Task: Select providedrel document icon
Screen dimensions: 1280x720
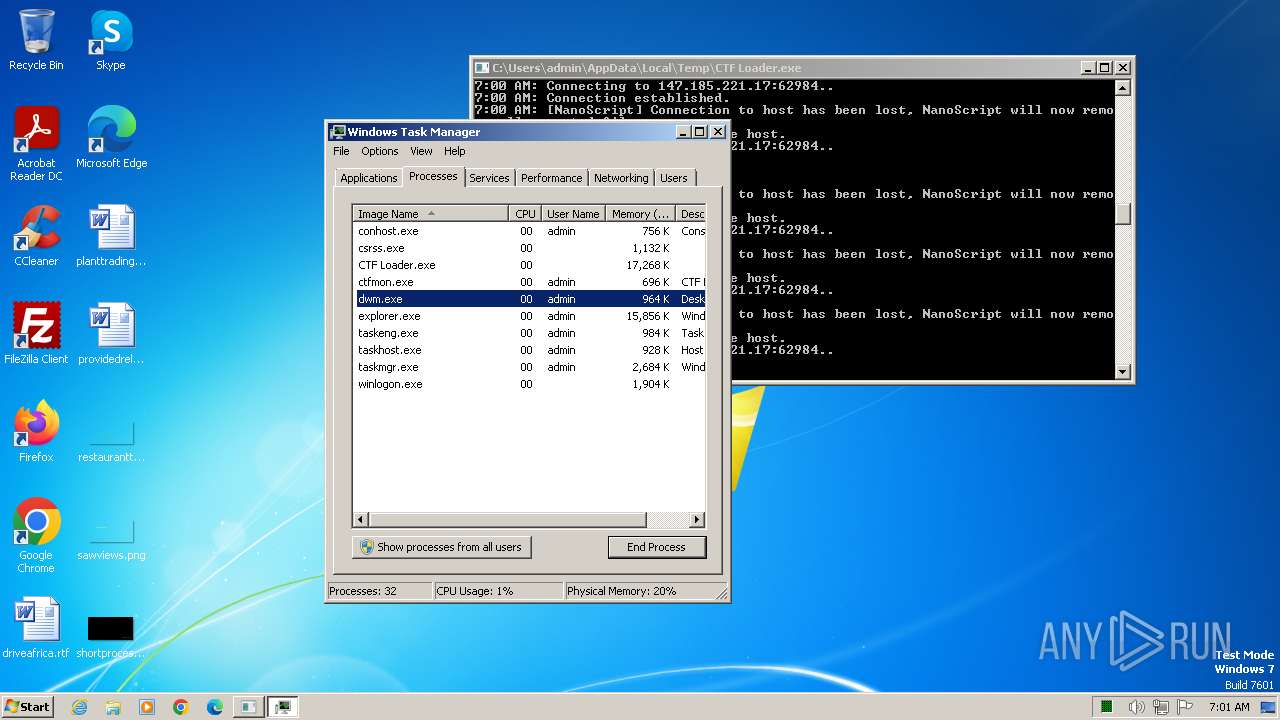Action: click(x=111, y=334)
